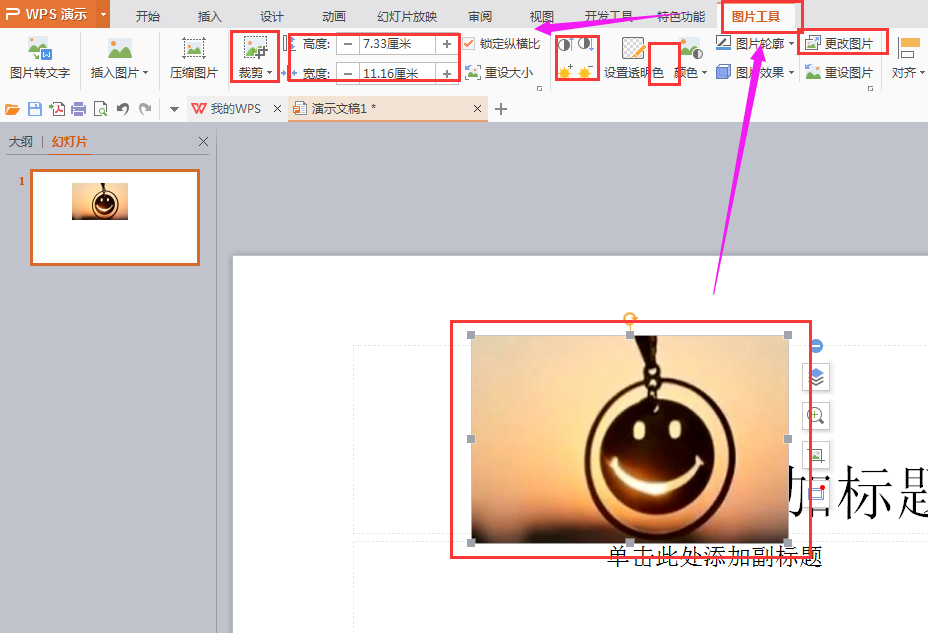Click the open folder icon in quick toolbar

[x=12, y=109]
